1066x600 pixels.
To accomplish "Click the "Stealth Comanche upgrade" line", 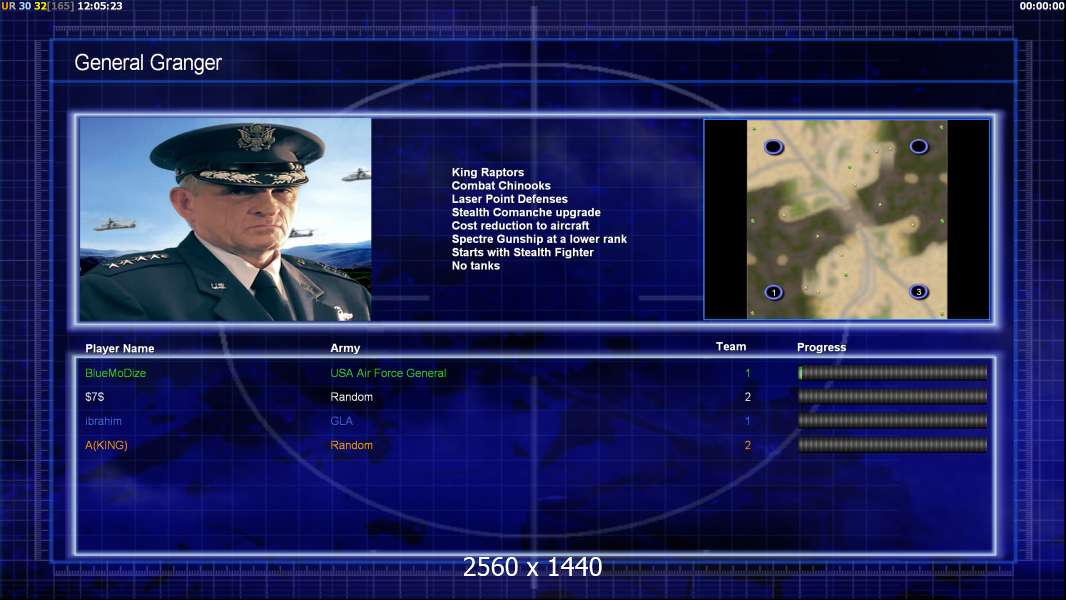I will (526, 212).
